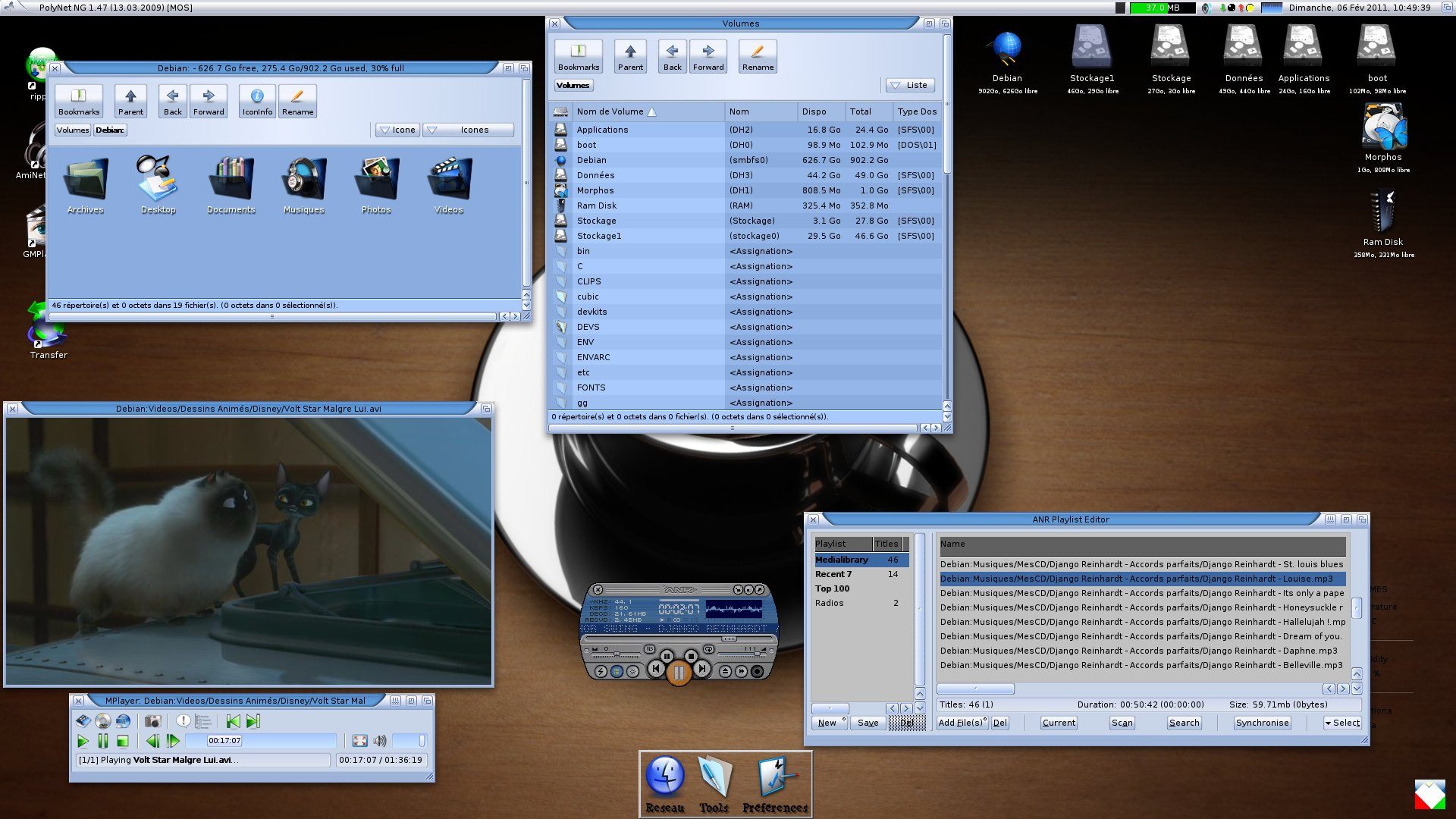Click IconInfo in the Debian window toolbar
The image size is (1456, 819).
[257, 102]
